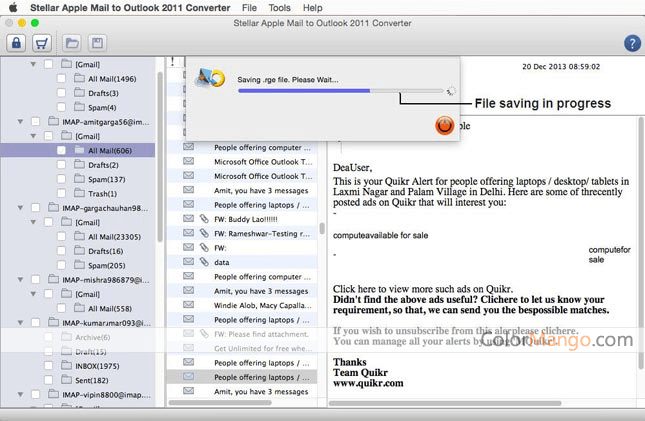Stop saving with the orange stop button
This screenshot has width=645, height=421.
pyautogui.click(x=444, y=126)
